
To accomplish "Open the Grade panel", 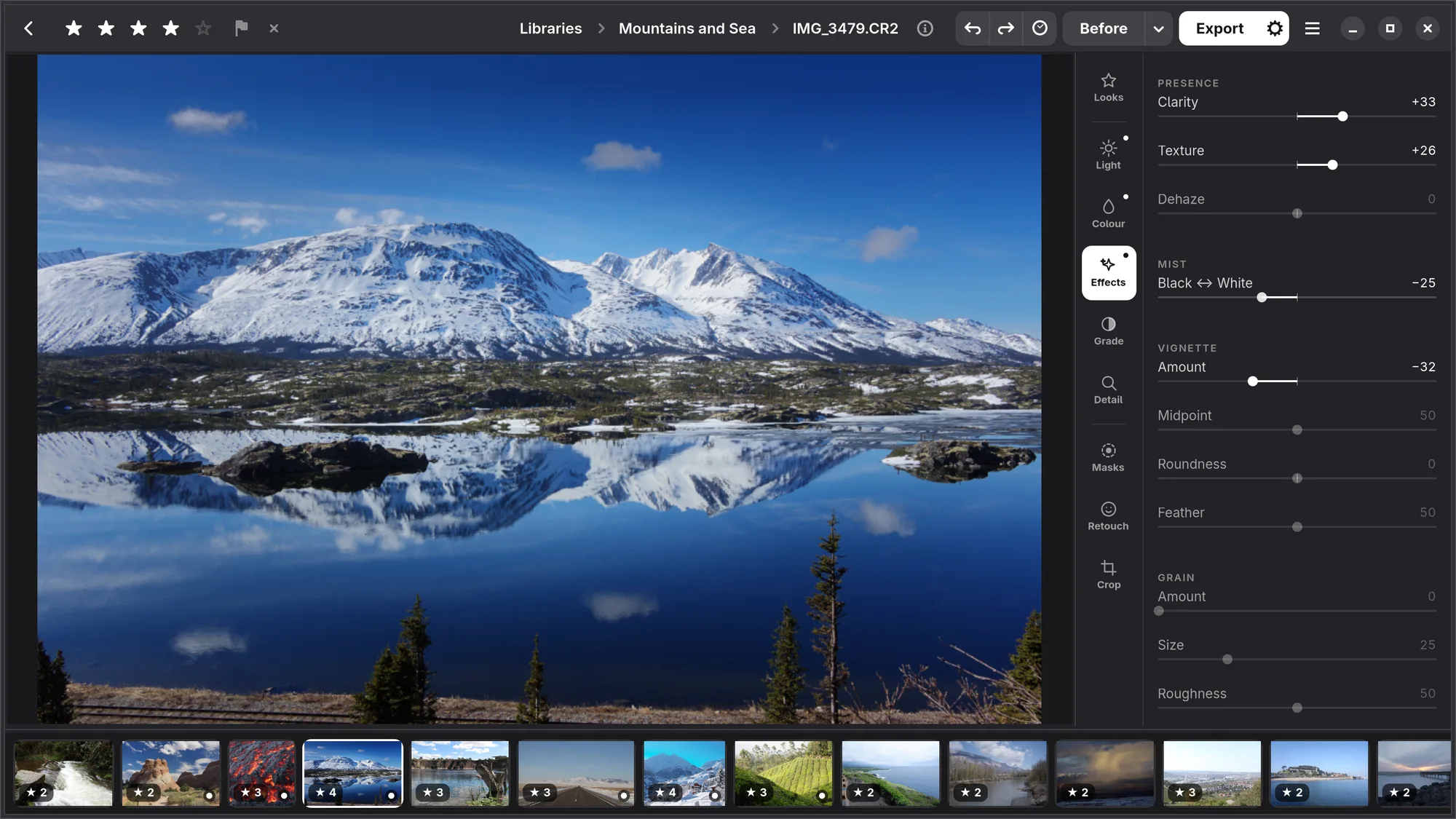I will [x=1108, y=331].
